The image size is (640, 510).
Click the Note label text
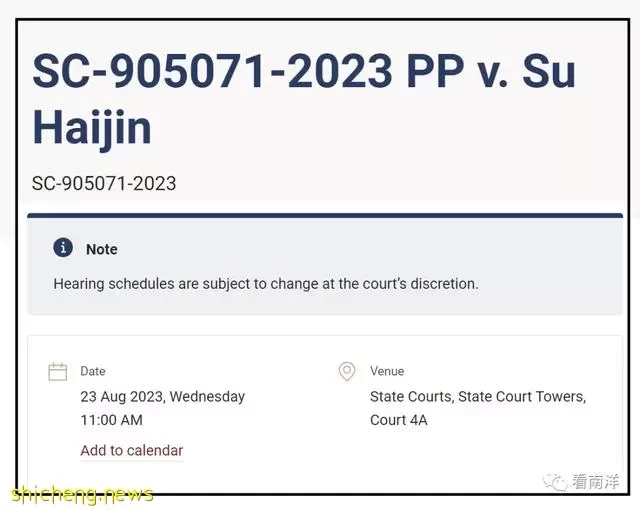pos(102,249)
